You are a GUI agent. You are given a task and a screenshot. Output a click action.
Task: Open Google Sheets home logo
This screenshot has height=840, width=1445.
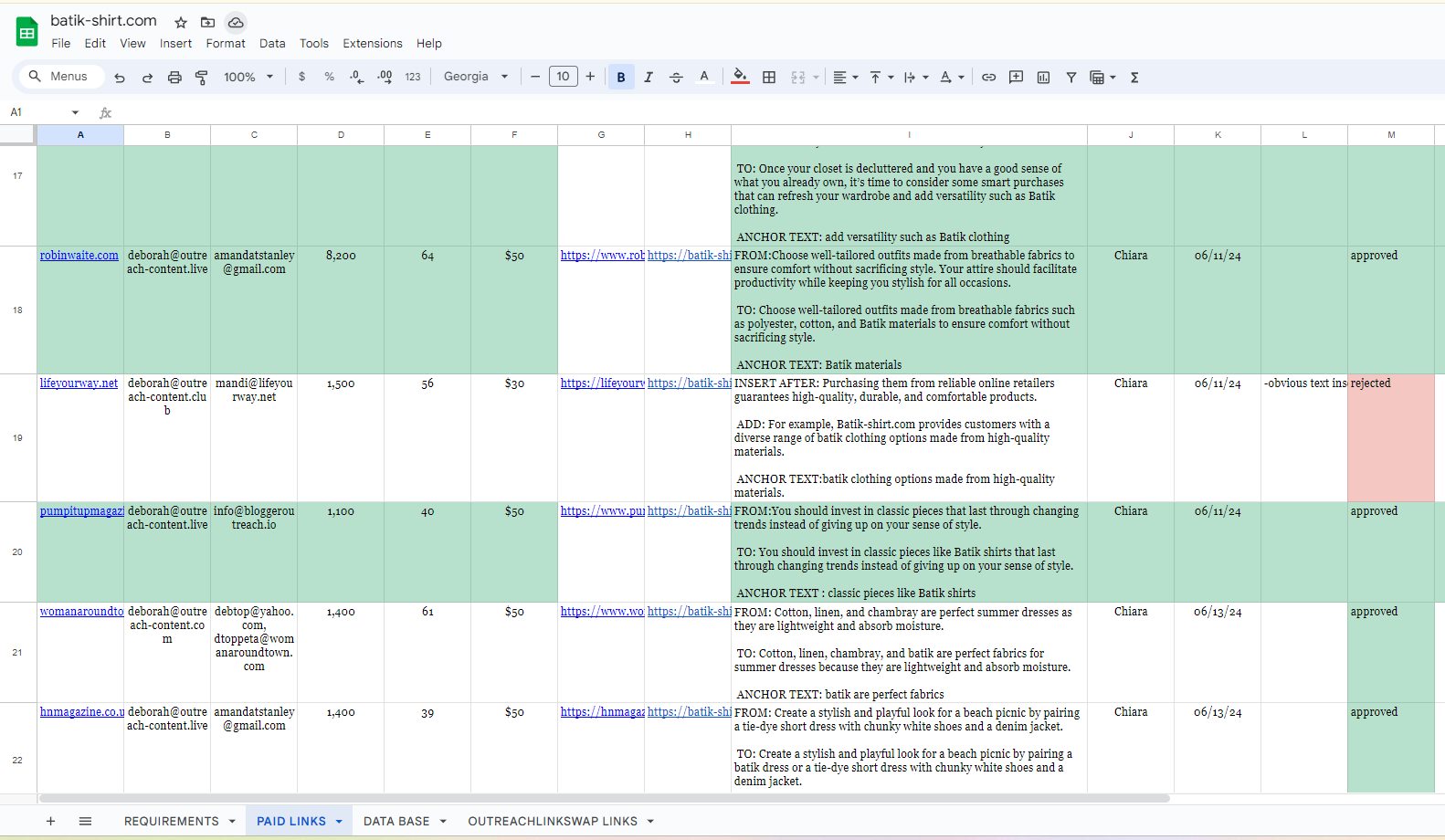27,32
